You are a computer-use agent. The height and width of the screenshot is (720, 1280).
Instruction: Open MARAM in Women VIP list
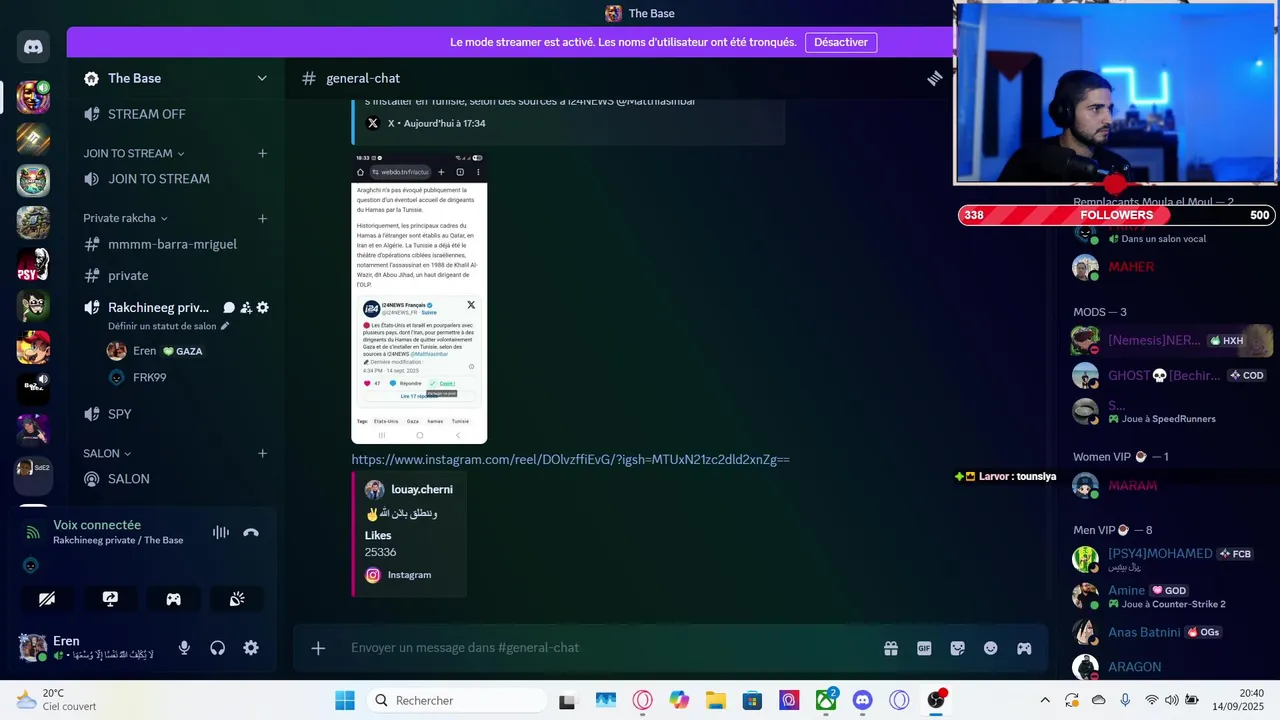[x=1132, y=486]
